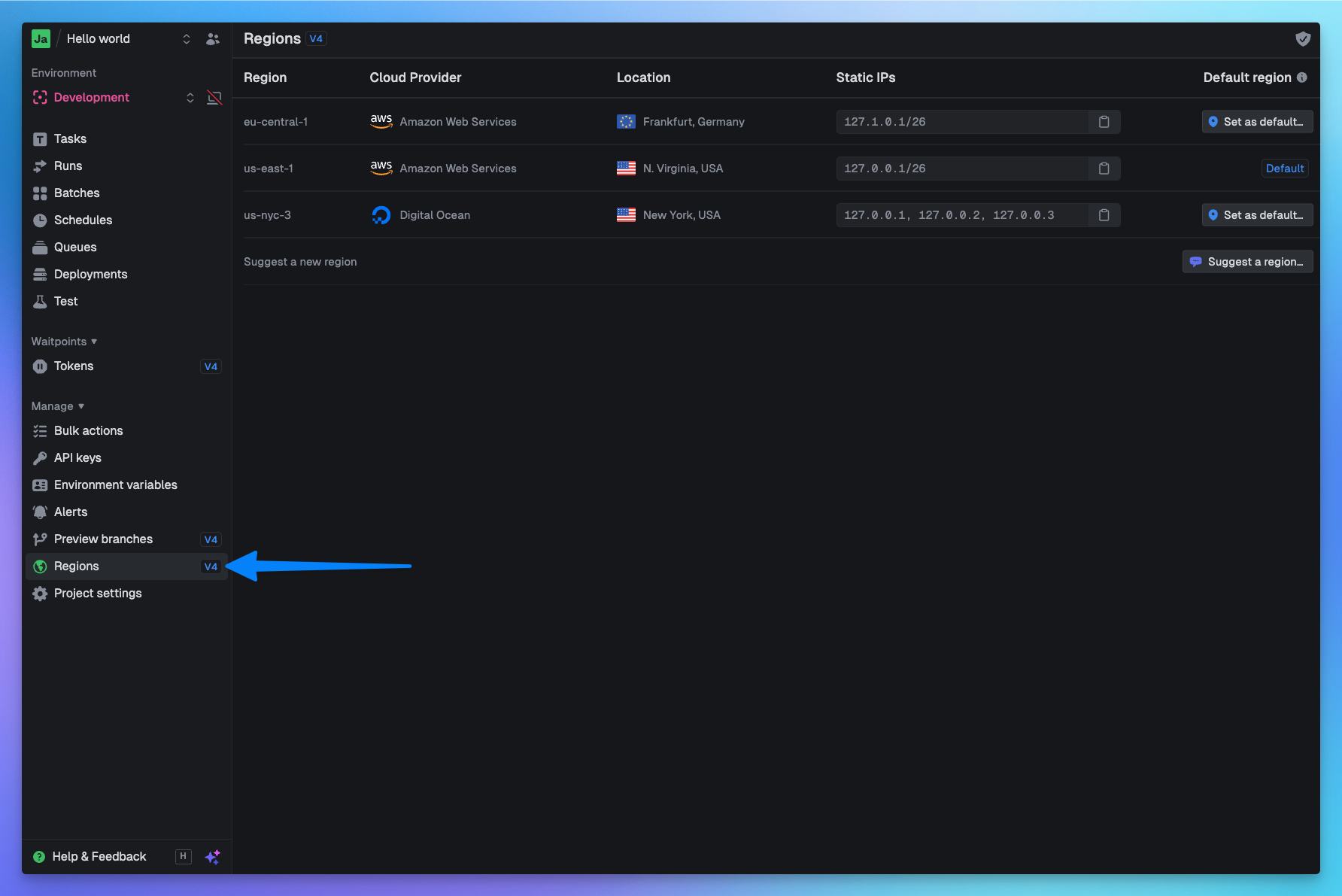Click the Static IPs column header
Viewport: 1342px width, 896px height.
866,77
